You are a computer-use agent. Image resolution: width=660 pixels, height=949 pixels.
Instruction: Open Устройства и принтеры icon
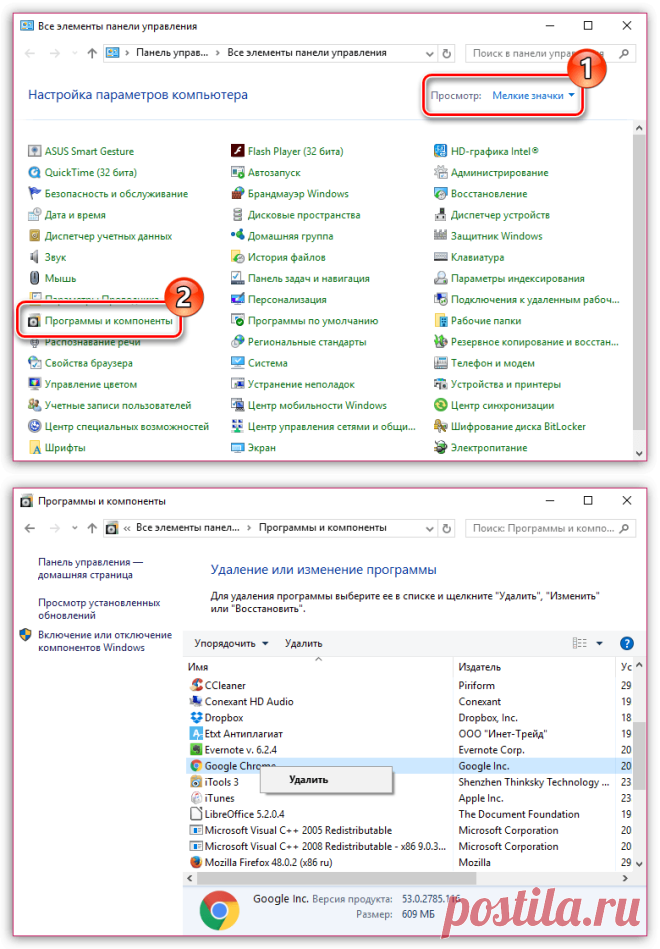tap(440, 384)
